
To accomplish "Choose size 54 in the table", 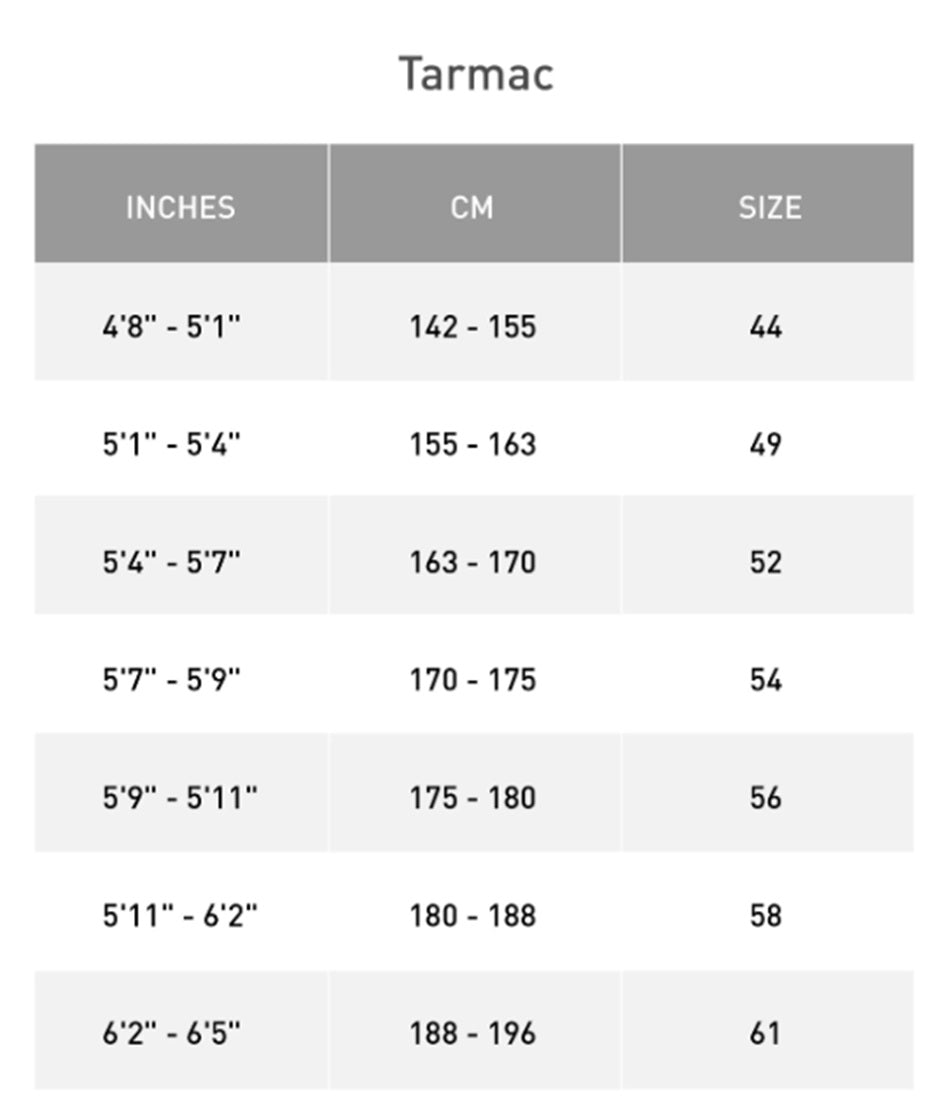I will (x=766, y=680).
